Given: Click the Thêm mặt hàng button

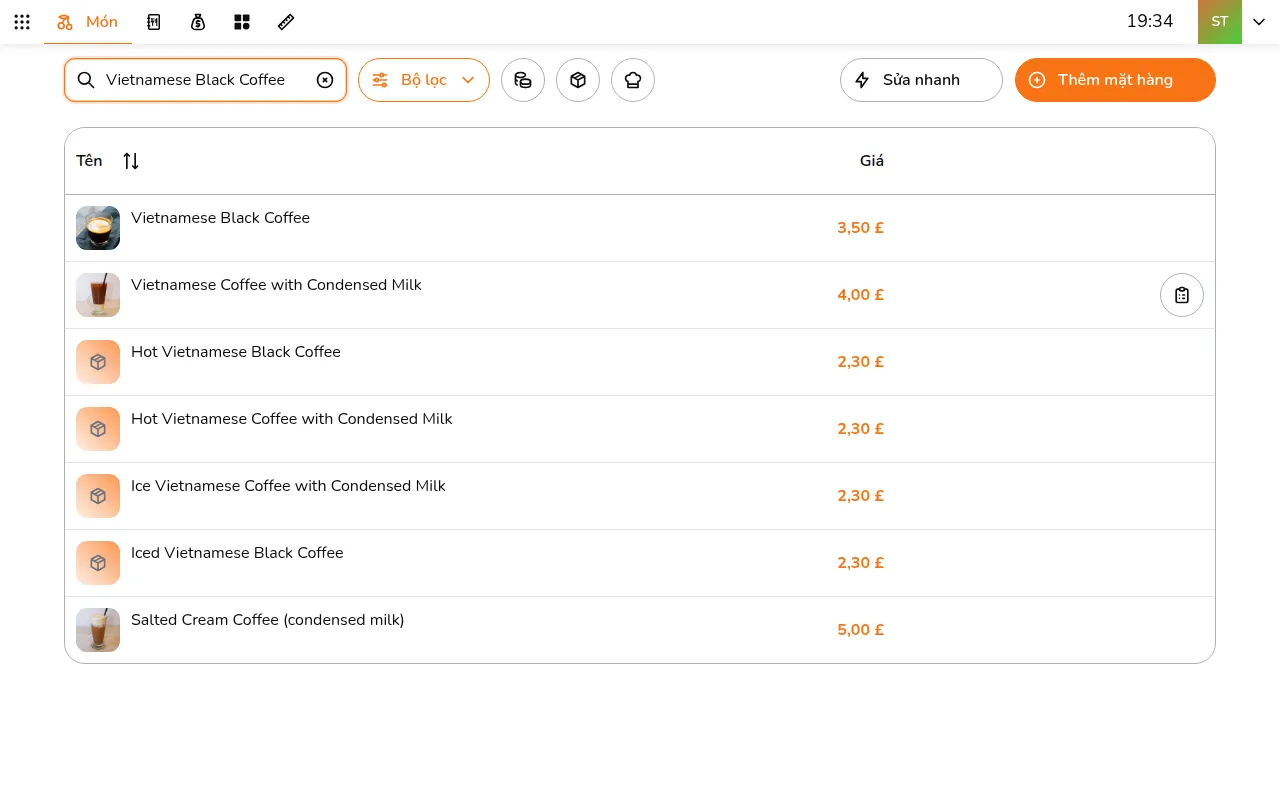Looking at the screenshot, I should pos(1115,80).
